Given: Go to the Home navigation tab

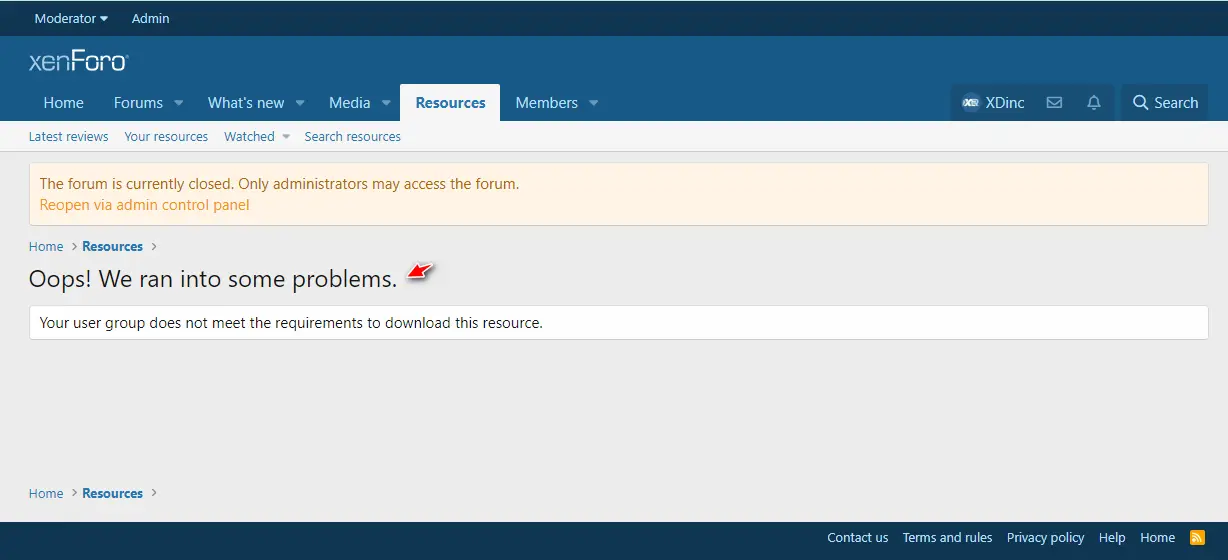Looking at the screenshot, I should coord(64,102).
